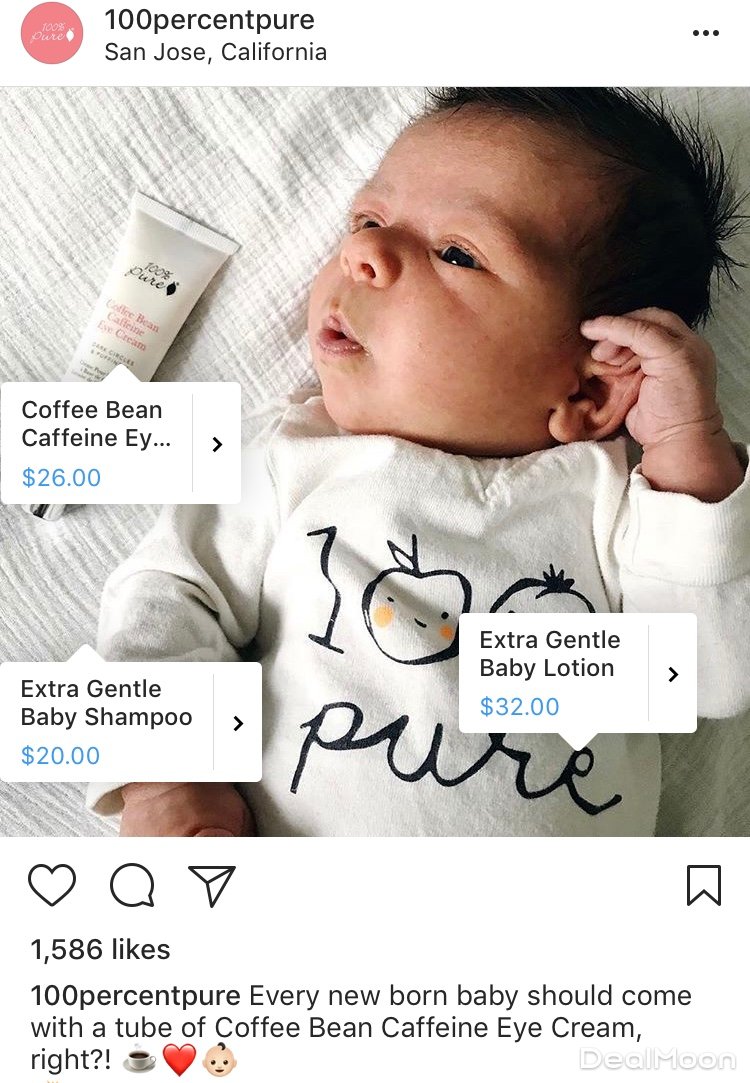Open the 100percentpure username in header
750x1083 pixels.
click(x=209, y=19)
